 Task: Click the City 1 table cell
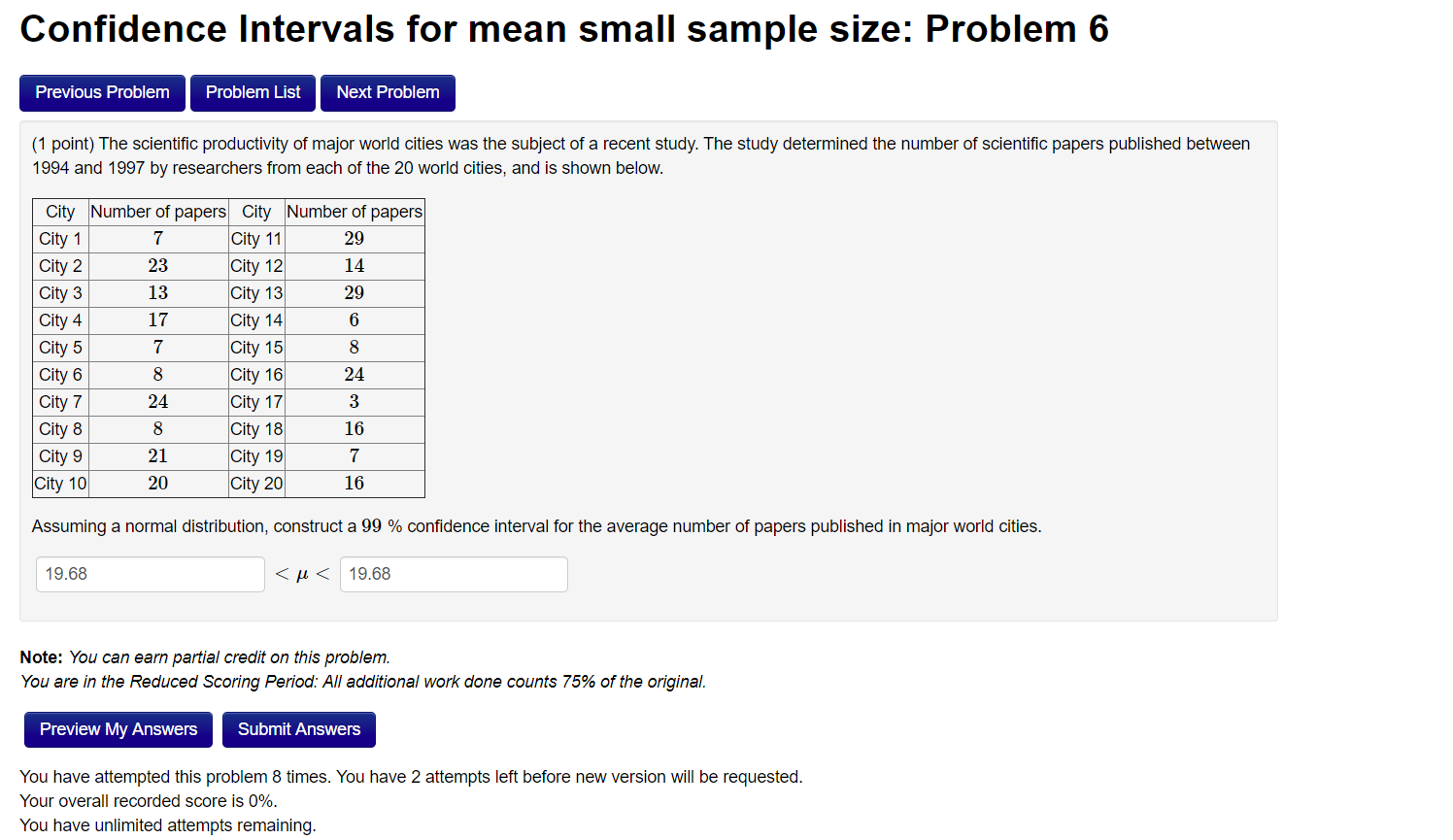(59, 238)
